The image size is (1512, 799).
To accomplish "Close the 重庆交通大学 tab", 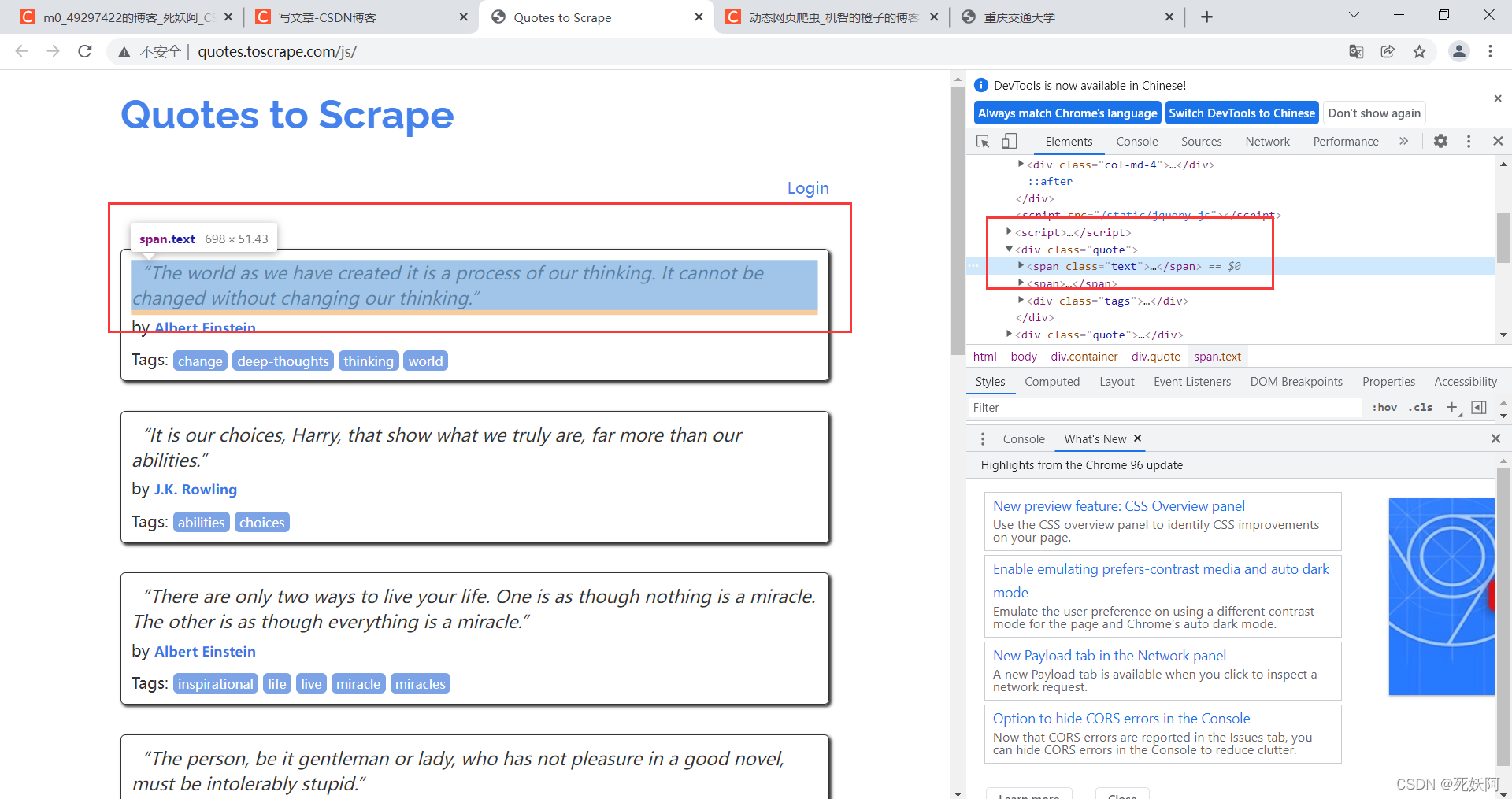I will [x=1169, y=17].
